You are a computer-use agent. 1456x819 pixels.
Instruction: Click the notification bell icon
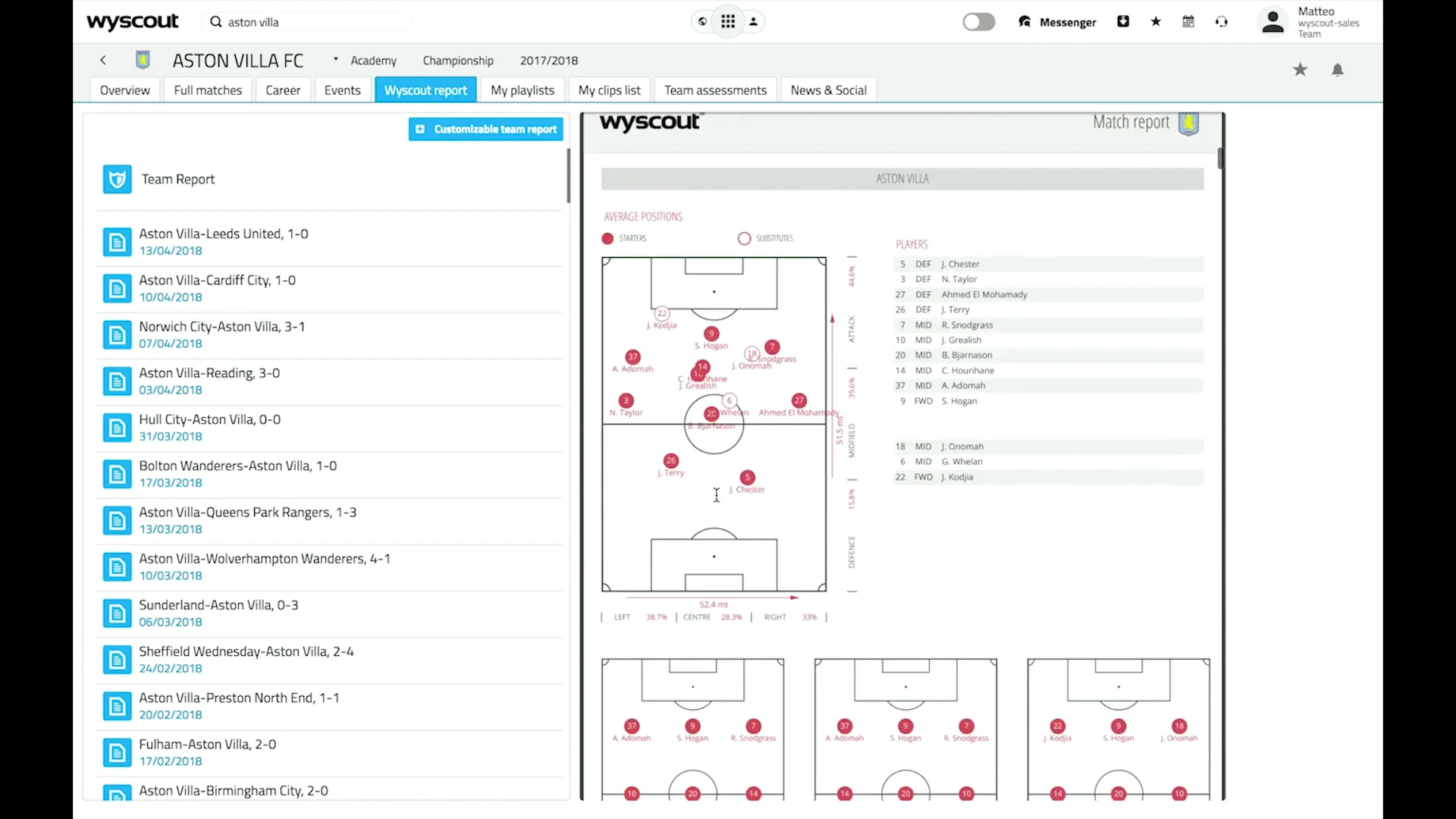(x=1338, y=70)
